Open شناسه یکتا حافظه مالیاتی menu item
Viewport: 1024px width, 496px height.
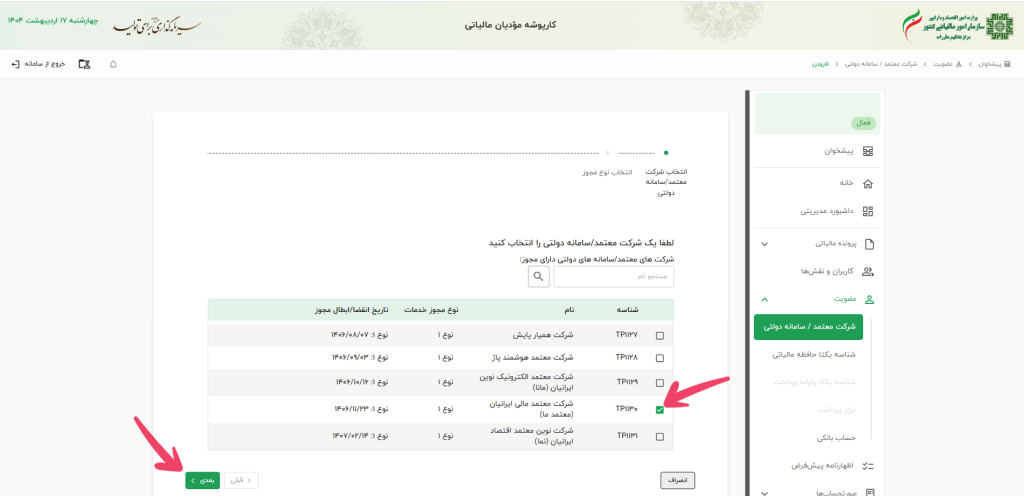coord(809,354)
